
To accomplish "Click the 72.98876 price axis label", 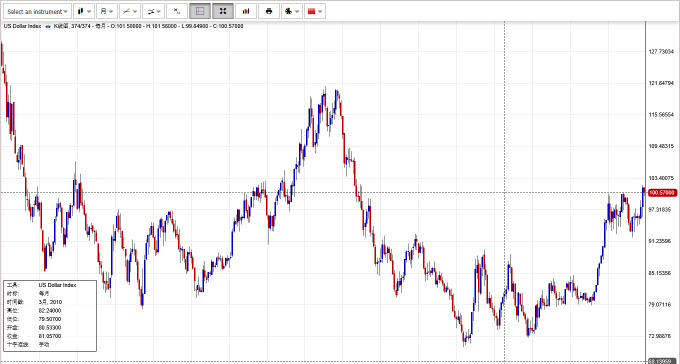I will [661, 336].
